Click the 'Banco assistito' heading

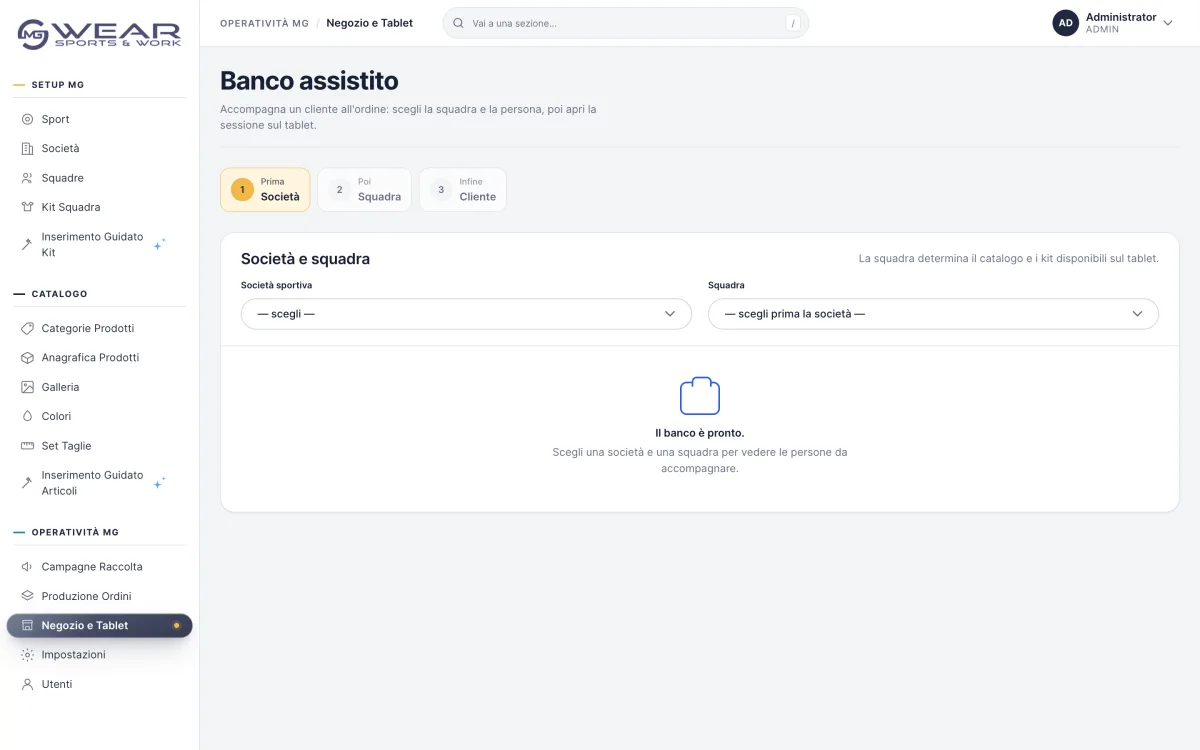pos(309,81)
